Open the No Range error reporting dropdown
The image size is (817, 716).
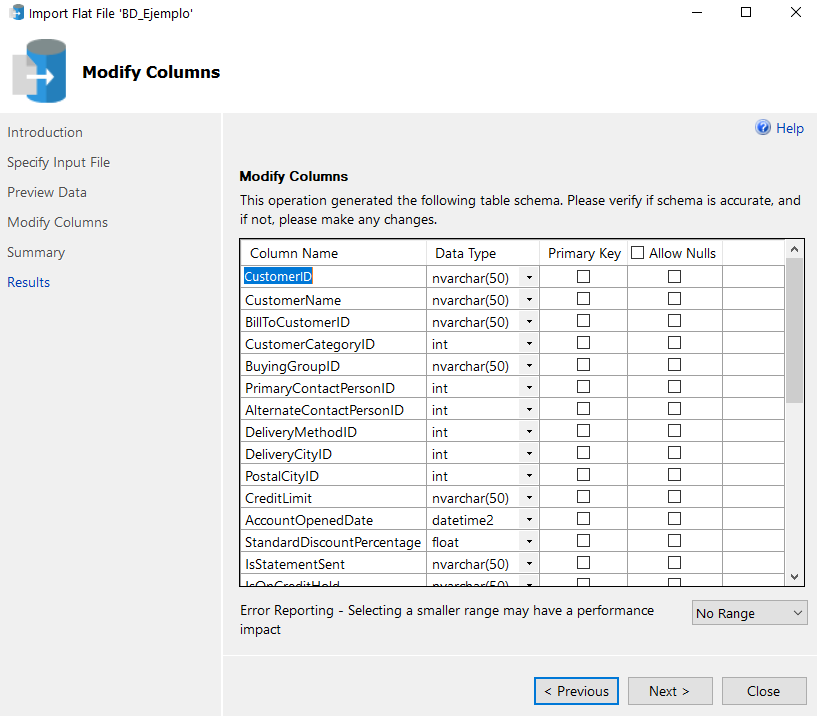point(749,613)
